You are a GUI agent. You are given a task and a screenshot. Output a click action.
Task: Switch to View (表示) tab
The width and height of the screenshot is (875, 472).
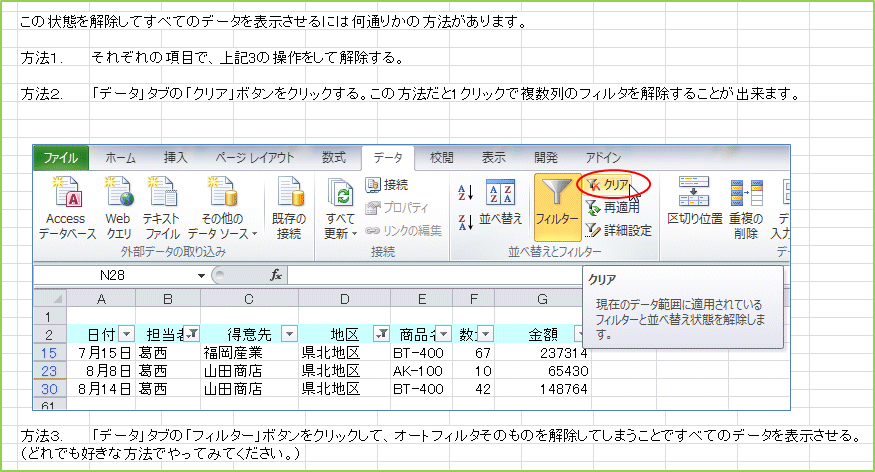point(494,158)
